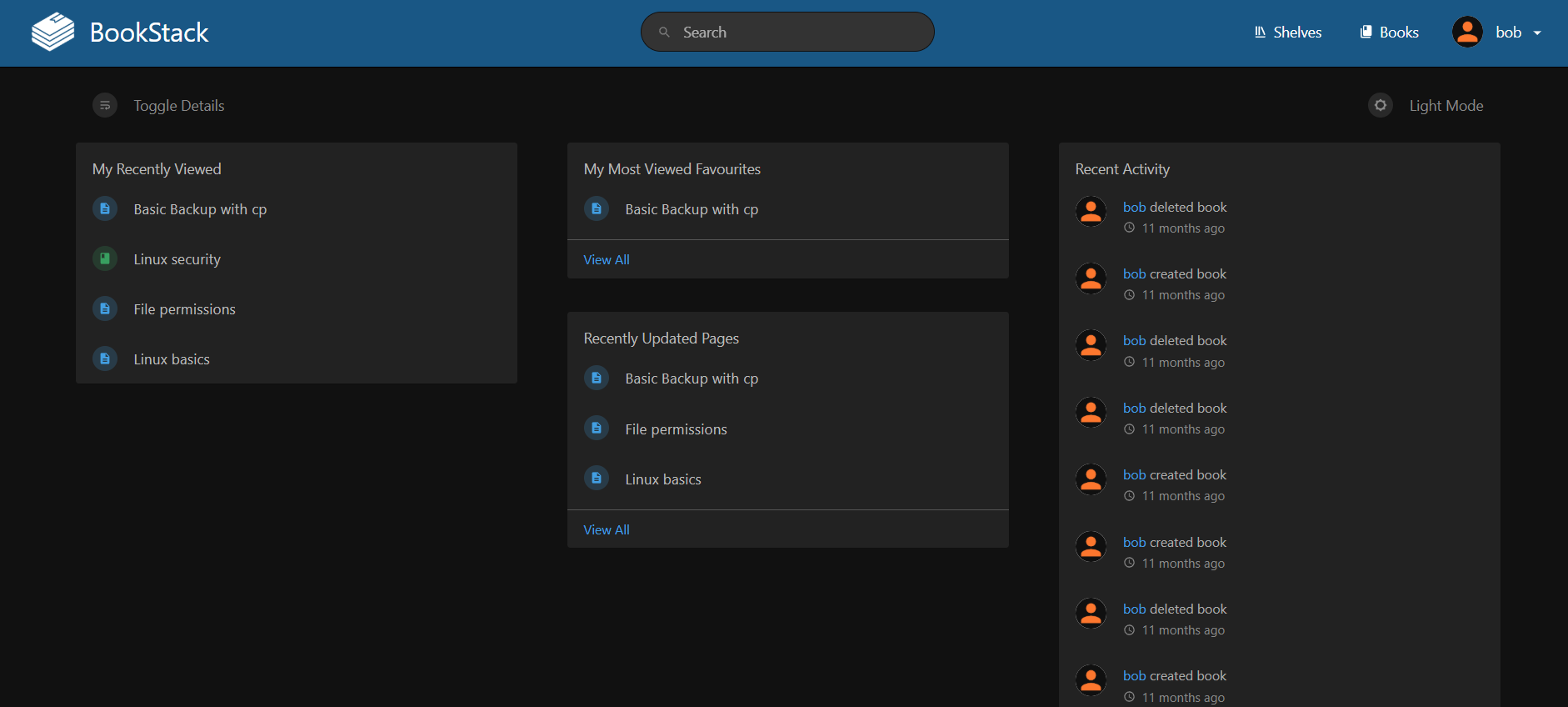Click the Toggle Details icon
Image resolution: width=1568 pixels, height=707 pixels.
click(105, 106)
